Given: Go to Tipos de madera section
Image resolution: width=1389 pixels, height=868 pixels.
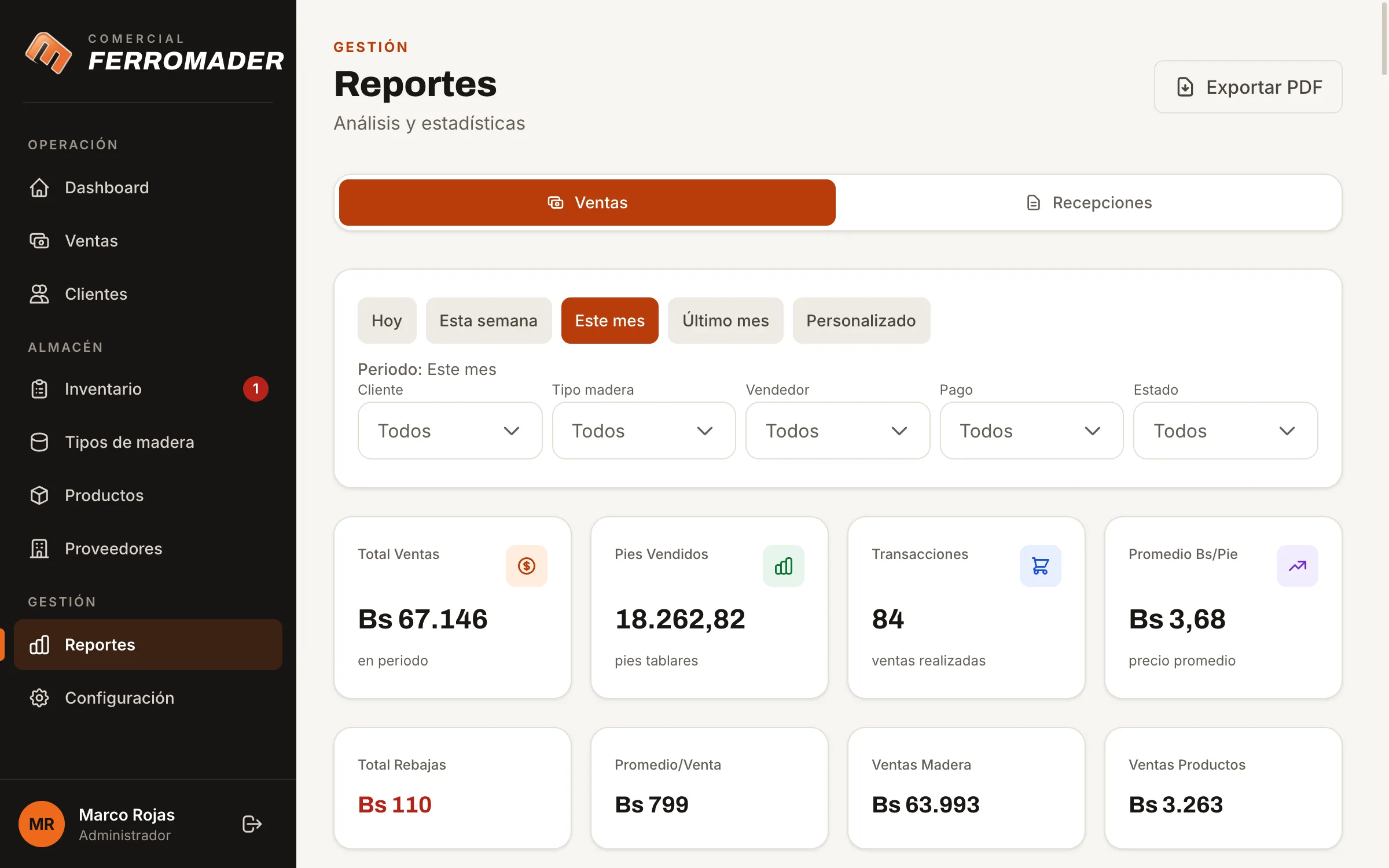Looking at the screenshot, I should coord(148,442).
